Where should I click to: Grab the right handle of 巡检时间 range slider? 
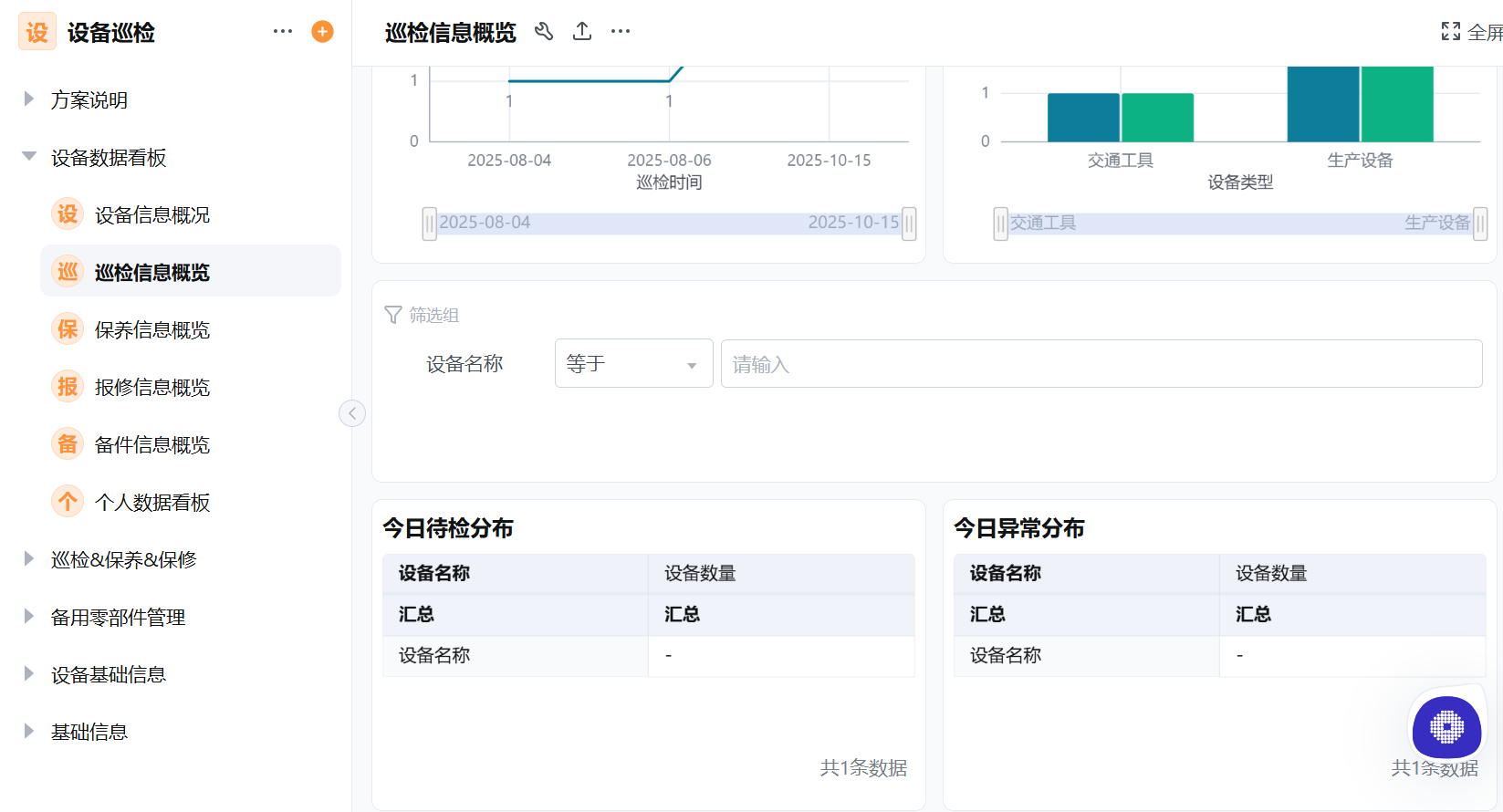(909, 224)
